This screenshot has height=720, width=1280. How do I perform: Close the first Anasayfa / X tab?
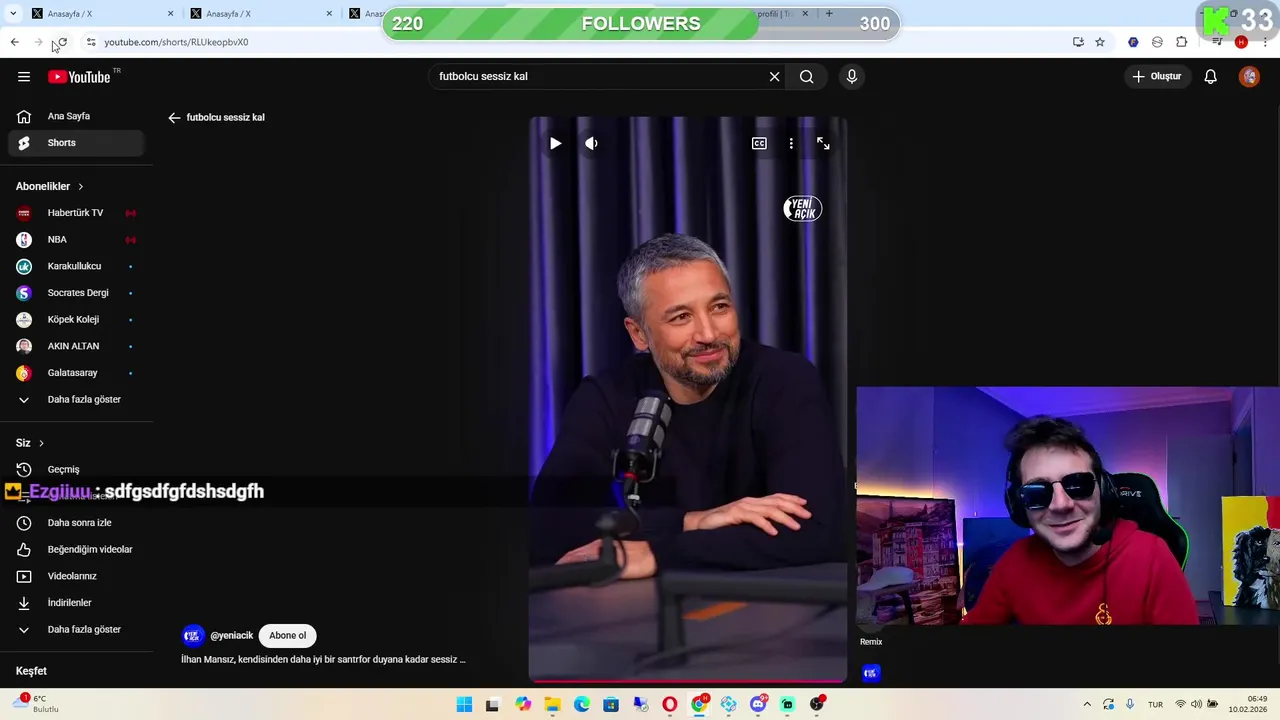tap(170, 14)
